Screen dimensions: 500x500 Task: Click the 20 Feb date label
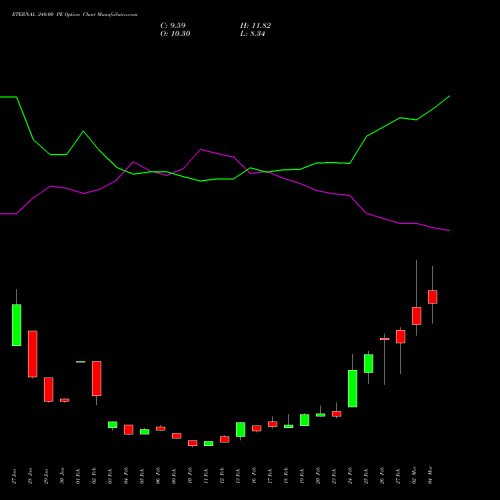319,476
